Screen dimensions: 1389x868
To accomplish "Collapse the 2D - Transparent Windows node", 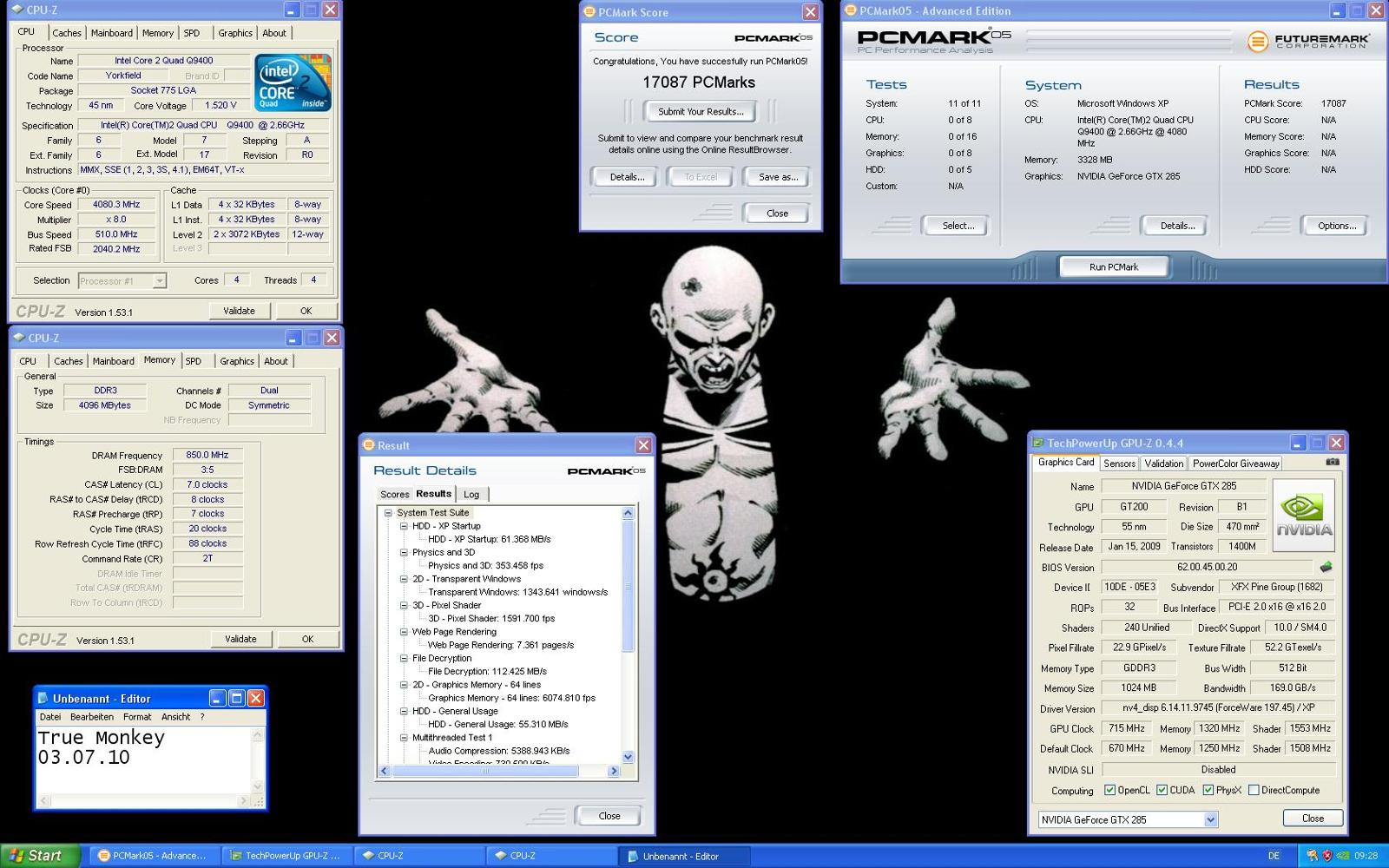I will [404, 579].
